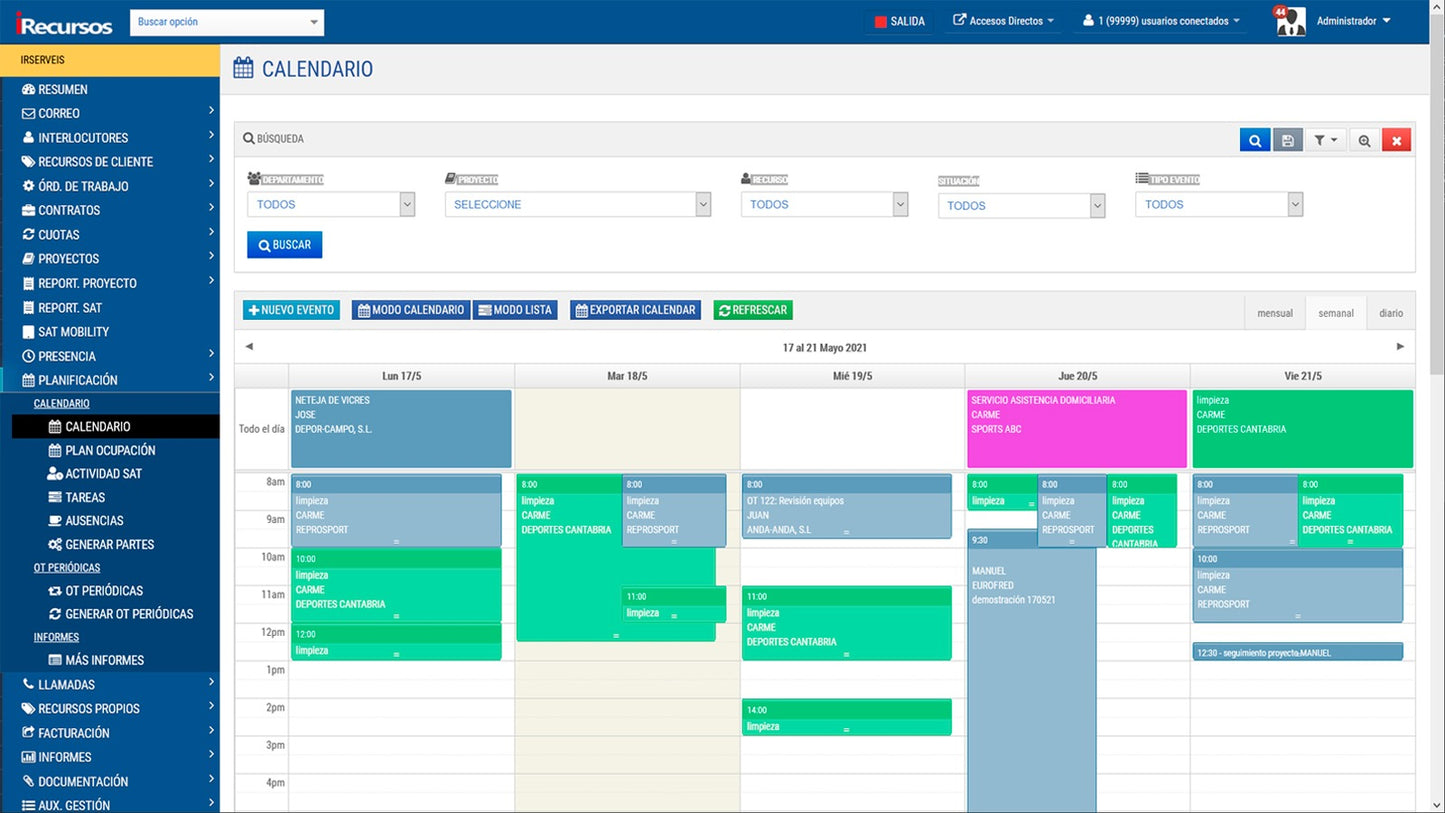
Task: Click the save search floppy disk icon
Action: coord(1288,141)
